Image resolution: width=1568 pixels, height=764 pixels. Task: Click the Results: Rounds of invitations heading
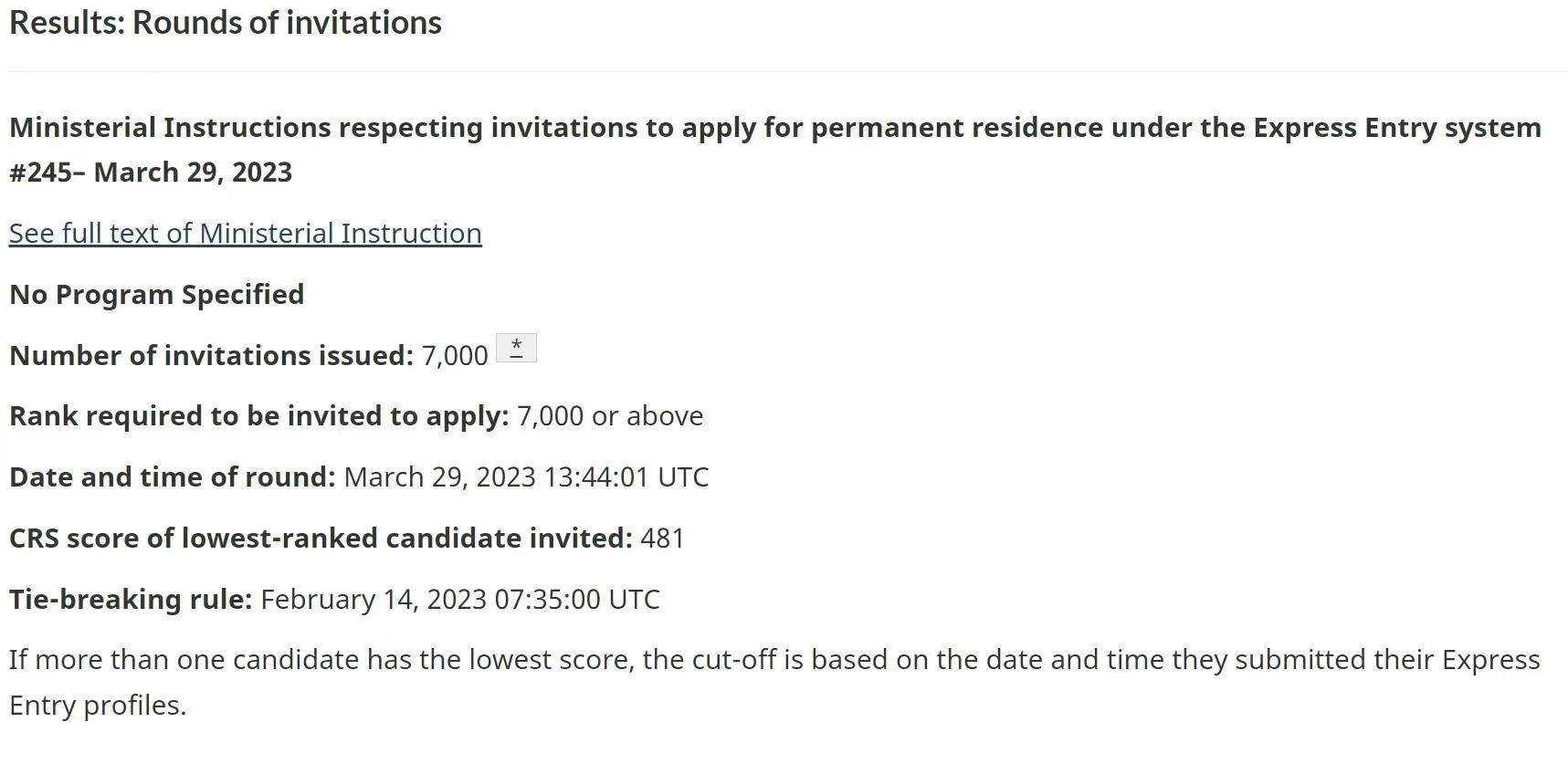[x=226, y=23]
